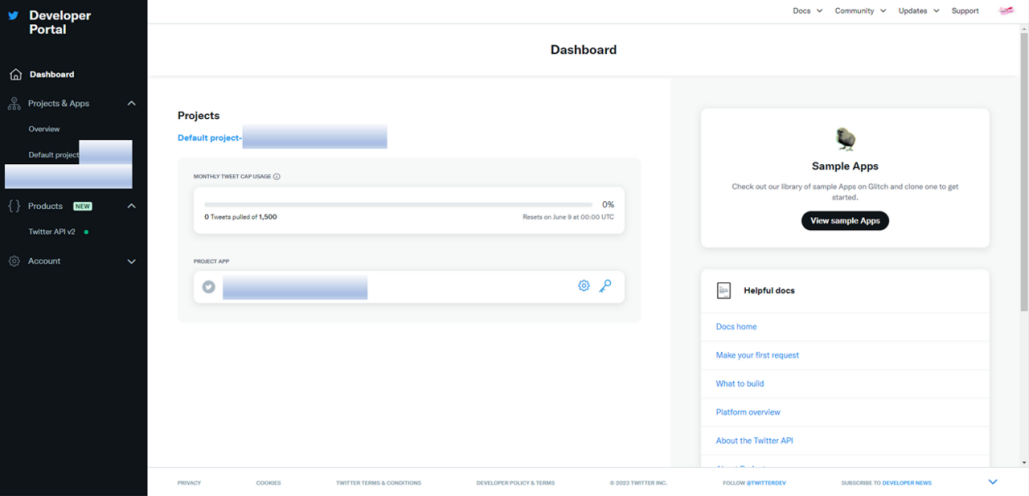The height and width of the screenshot is (496, 1029).
Task: Open the Updates dropdown menu
Action: click(919, 11)
